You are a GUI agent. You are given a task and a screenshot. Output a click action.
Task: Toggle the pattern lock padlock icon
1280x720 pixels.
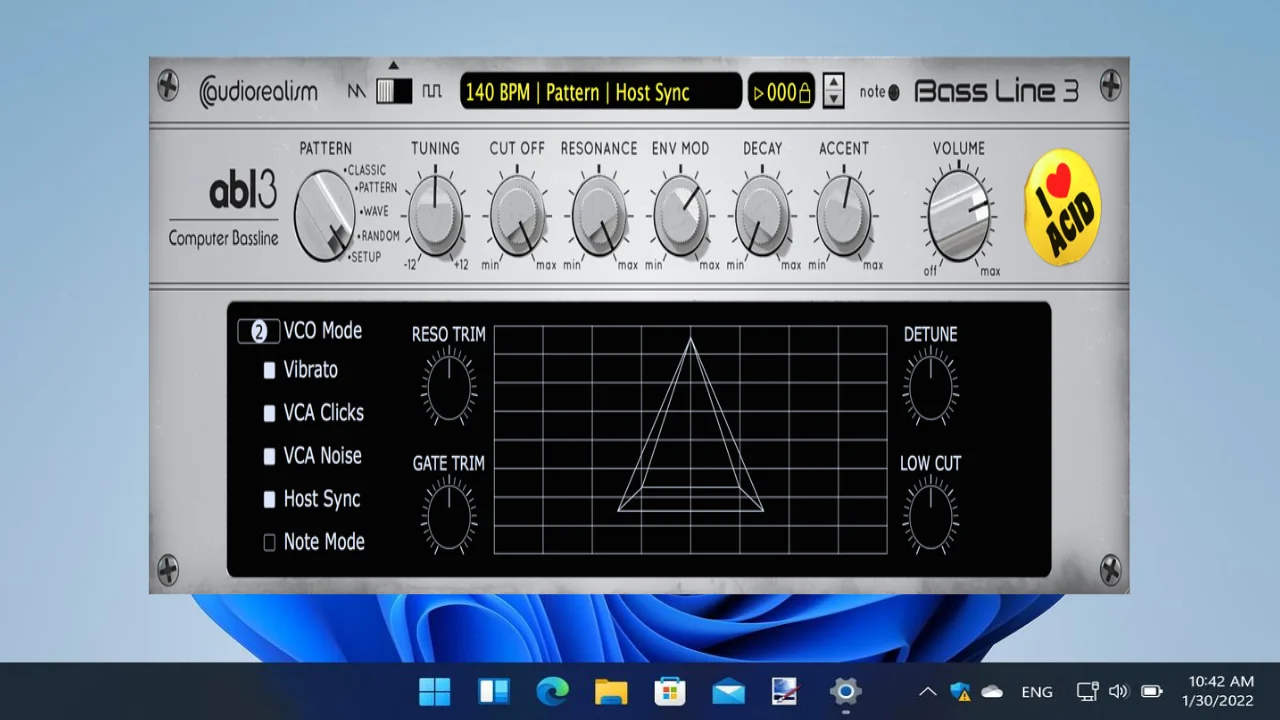click(805, 93)
